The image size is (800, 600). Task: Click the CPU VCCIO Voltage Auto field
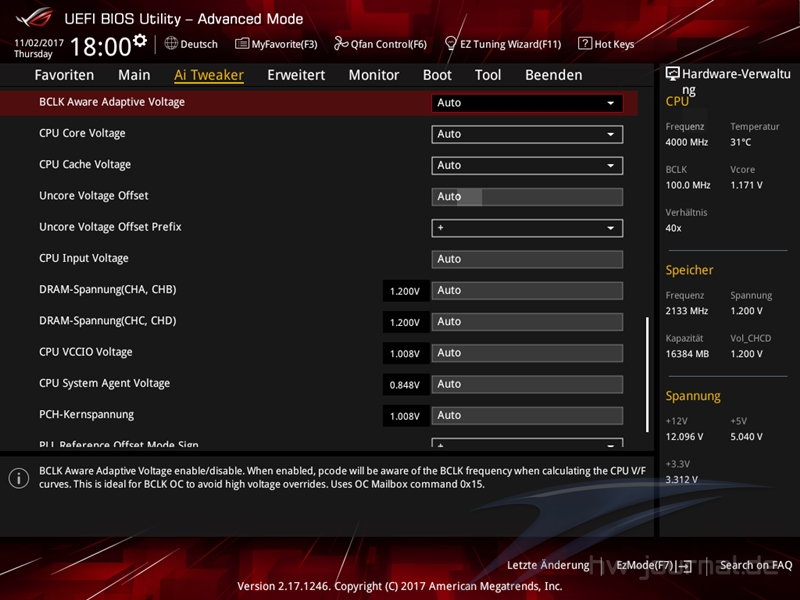tap(527, 353)
